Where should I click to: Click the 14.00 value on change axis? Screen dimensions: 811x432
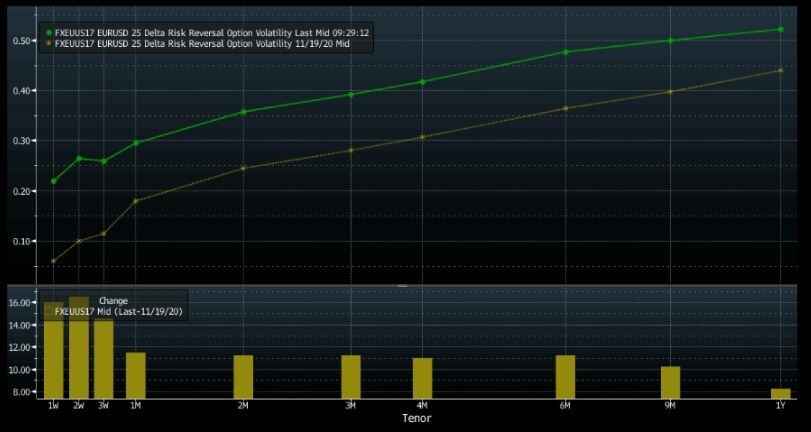[21, 325]
